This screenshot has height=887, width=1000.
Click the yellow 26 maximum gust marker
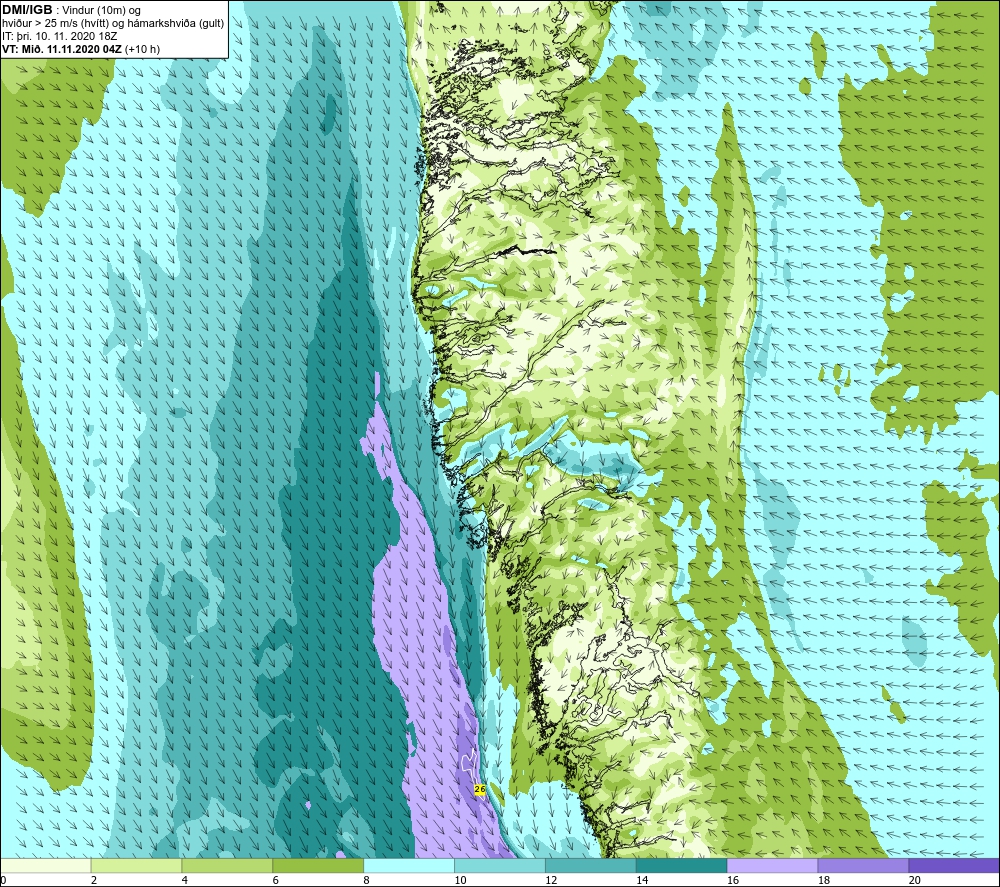coord(480,789)
